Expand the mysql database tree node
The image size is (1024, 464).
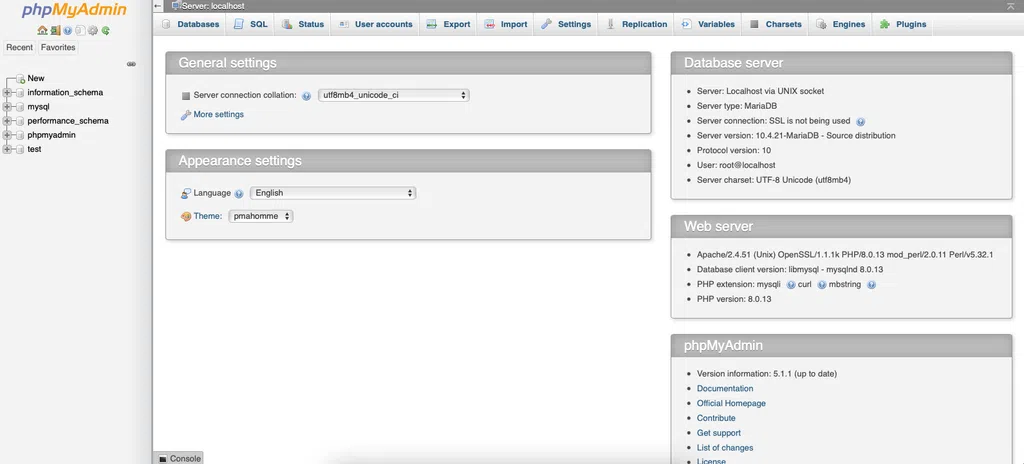[8, 107]
